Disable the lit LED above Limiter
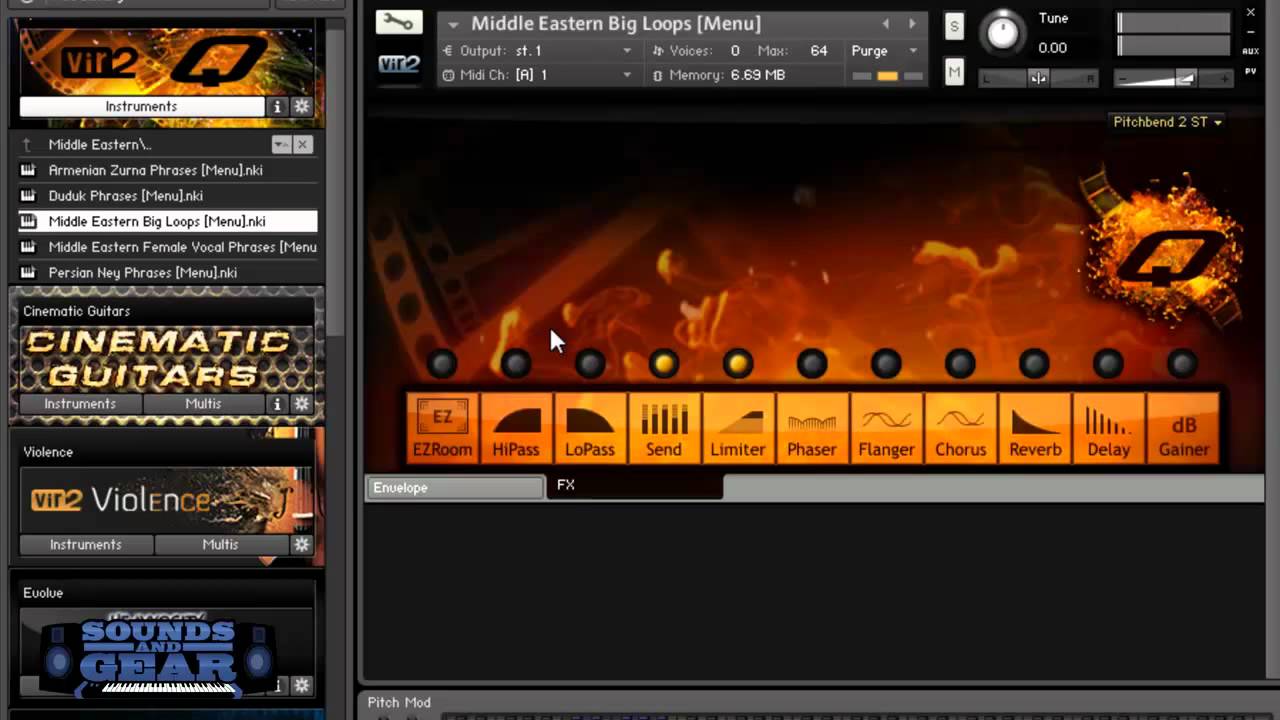 pyautogui.click(x=738, y=364)
